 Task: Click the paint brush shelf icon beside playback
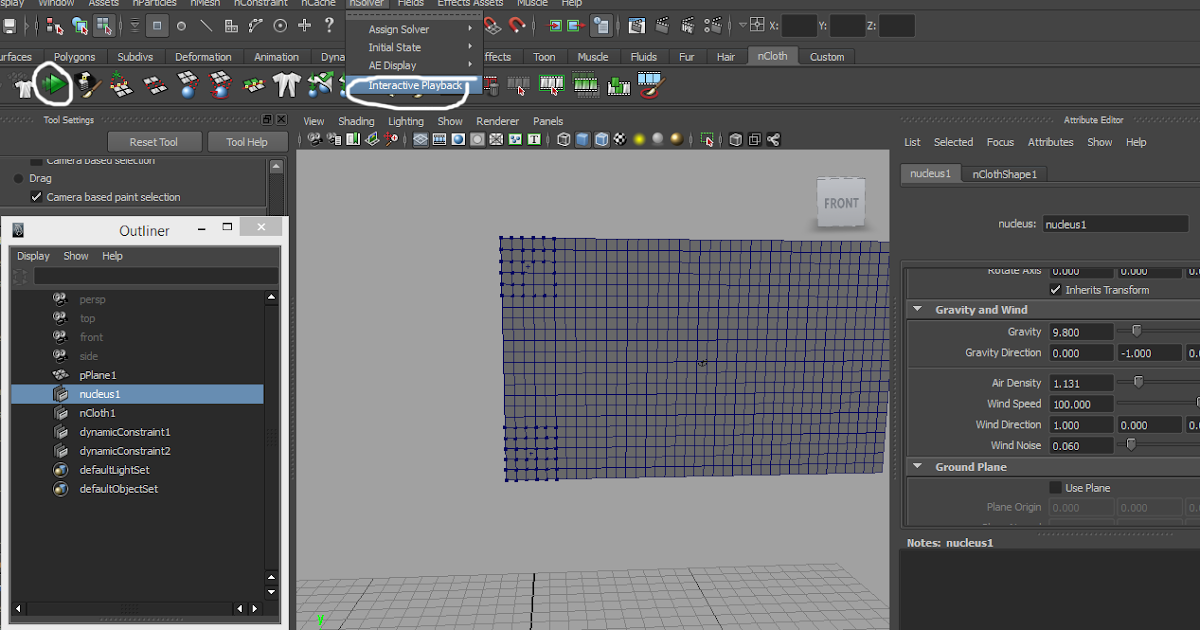[89, 86]
